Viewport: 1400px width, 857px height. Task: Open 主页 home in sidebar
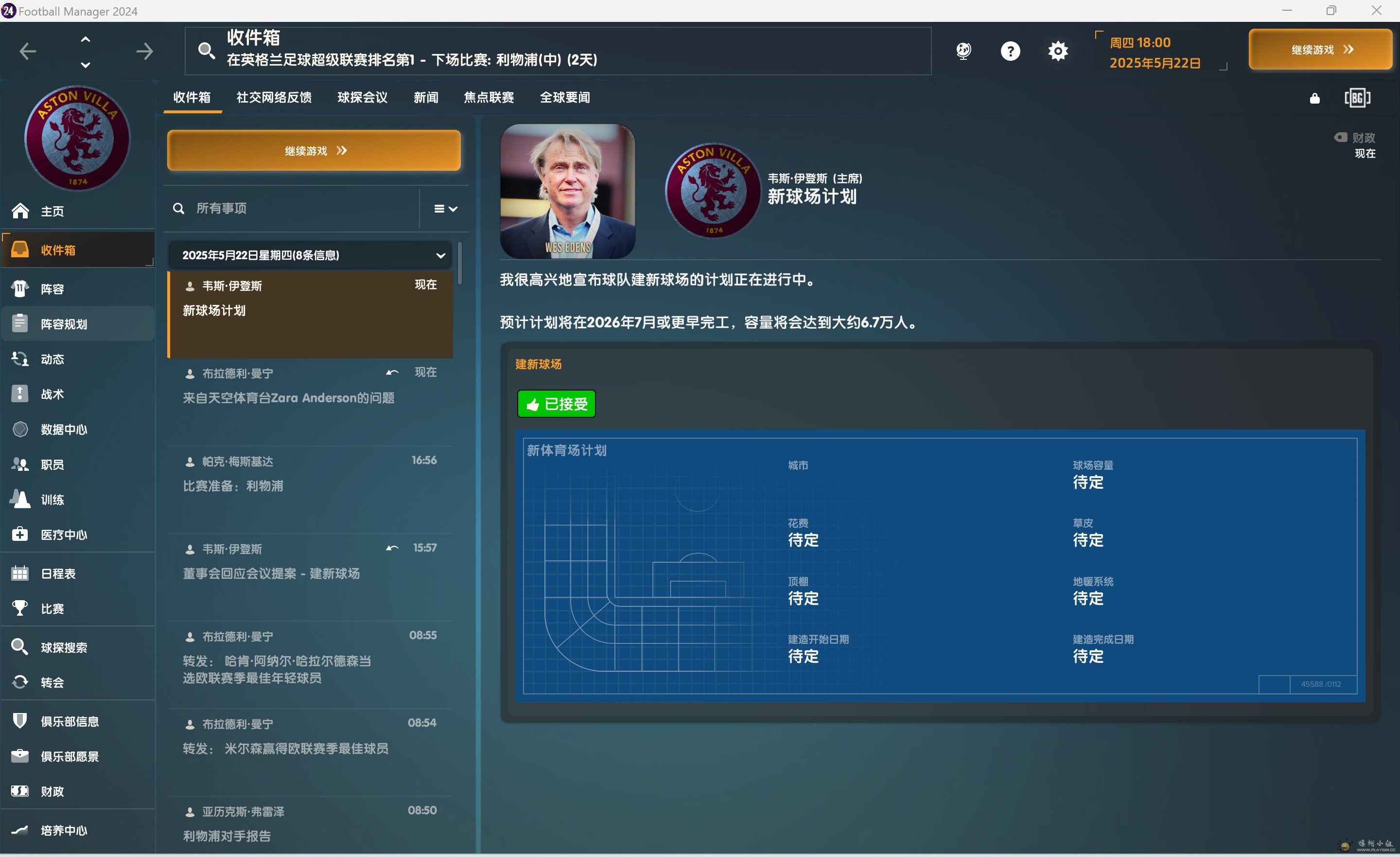pos(77,211)
